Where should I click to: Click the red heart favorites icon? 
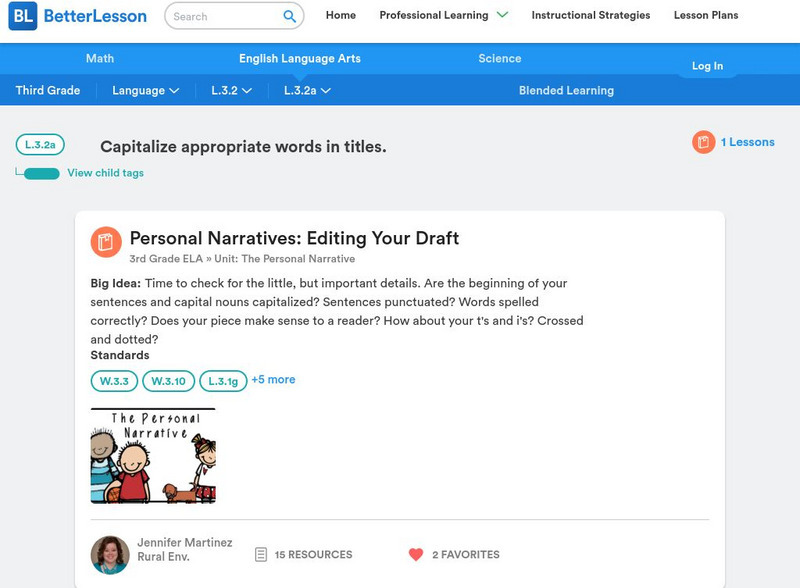(x=416, y=554)
